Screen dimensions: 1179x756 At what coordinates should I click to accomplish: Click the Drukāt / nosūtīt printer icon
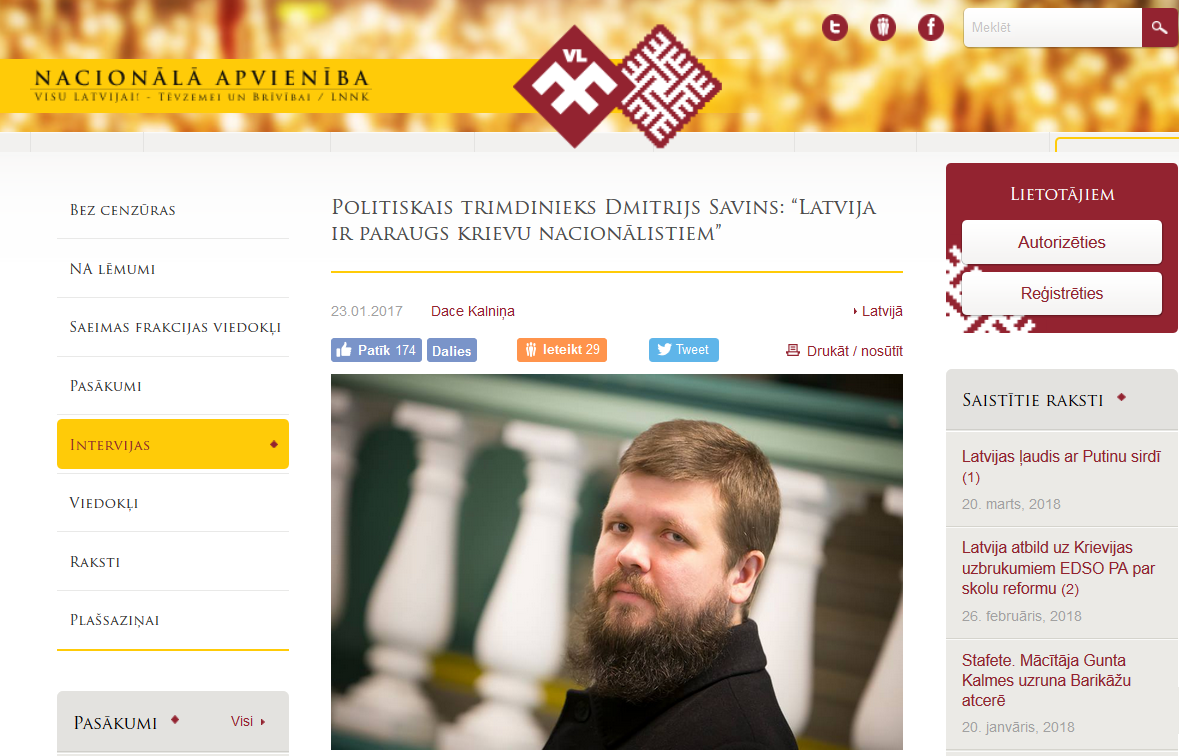tap(793, 350)
